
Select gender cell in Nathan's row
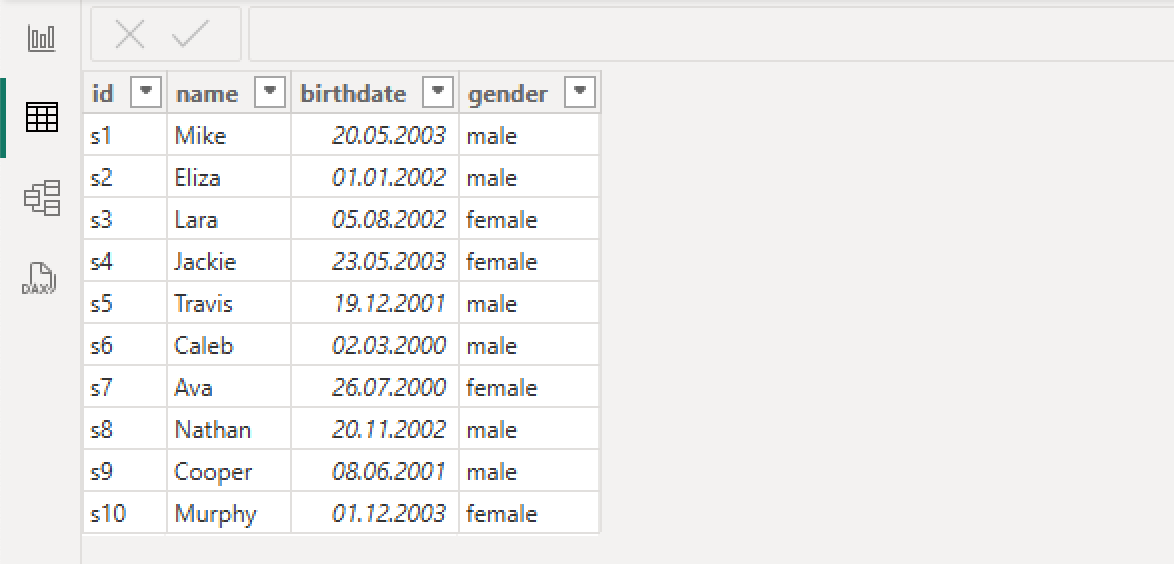[529, 429]
